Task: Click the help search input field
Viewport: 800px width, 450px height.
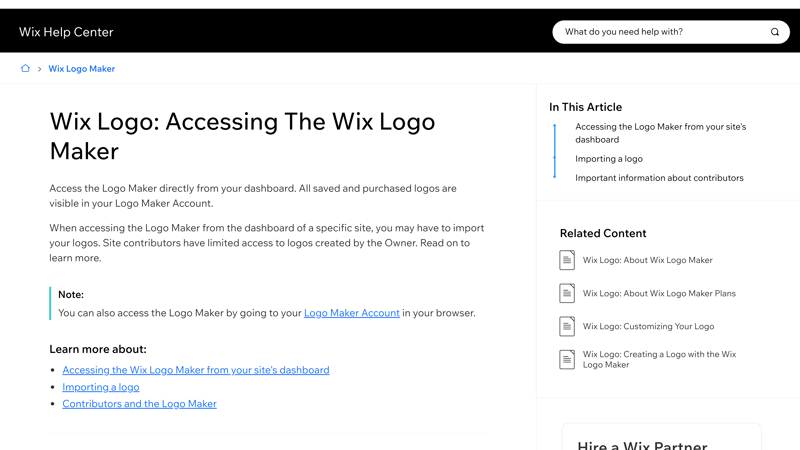Action: (660, 32)
